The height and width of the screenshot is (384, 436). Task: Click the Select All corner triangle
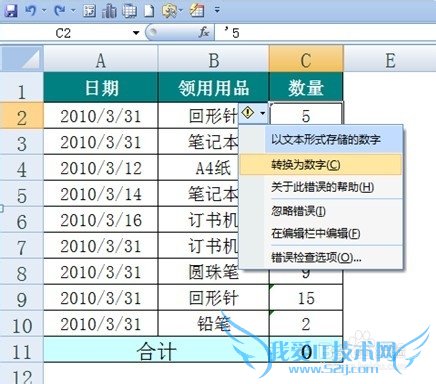(x=22, y=59)
